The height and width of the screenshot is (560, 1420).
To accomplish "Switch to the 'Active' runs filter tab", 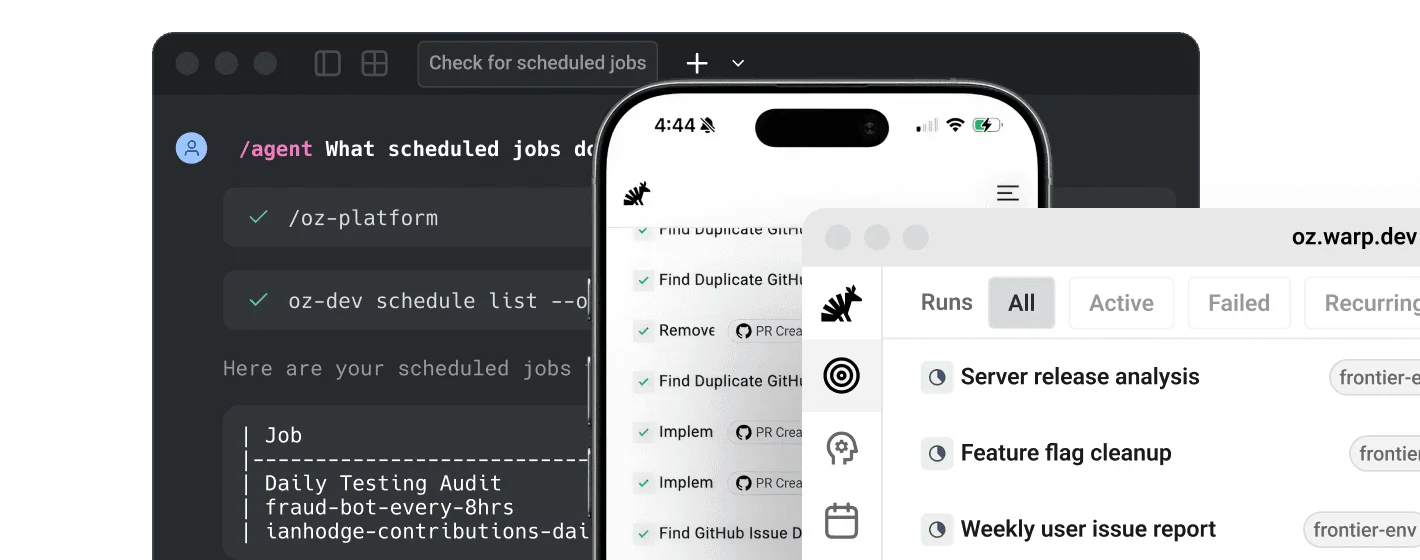I will tap(1121, 303).
